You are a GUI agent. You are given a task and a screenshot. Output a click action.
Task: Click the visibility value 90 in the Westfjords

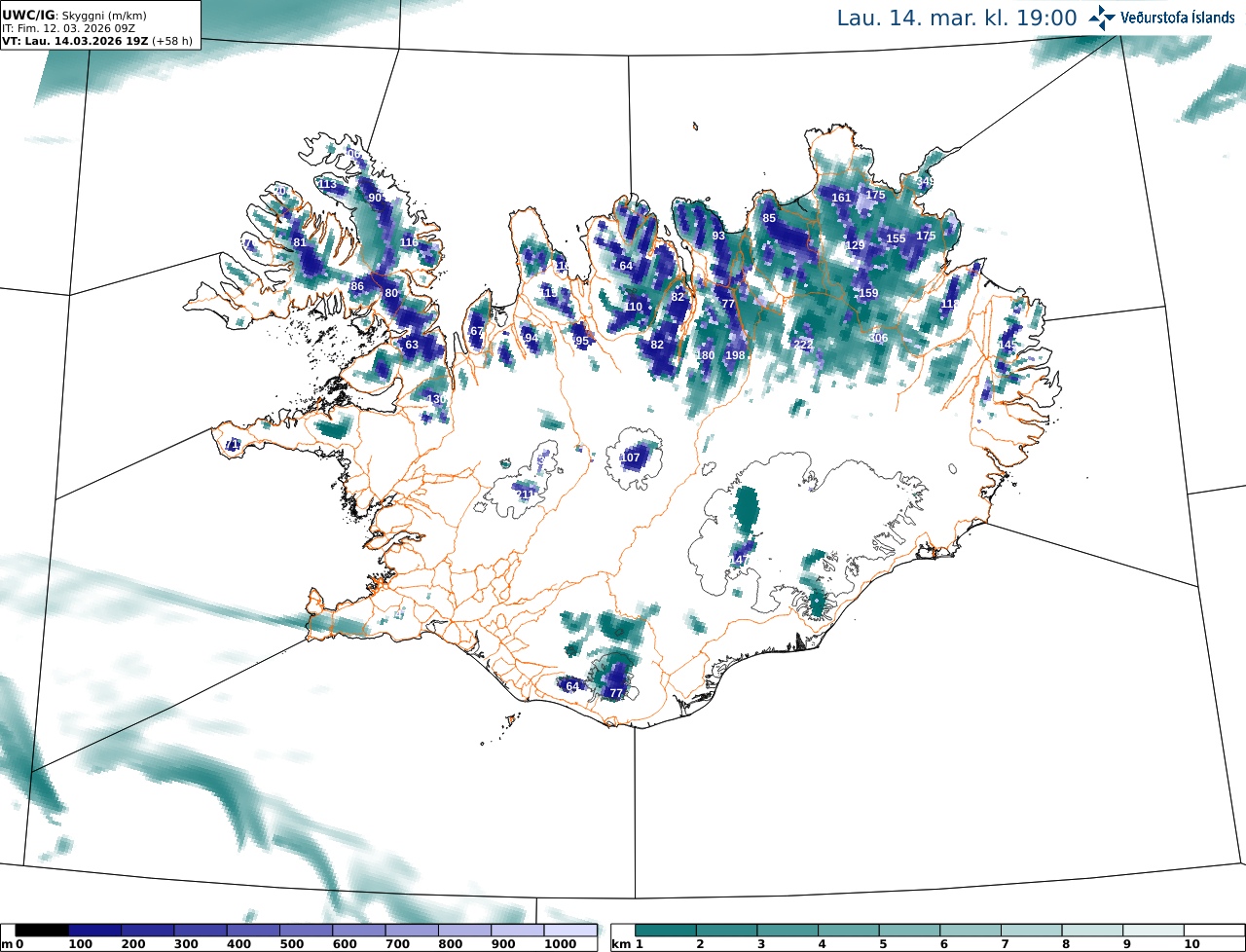(375, 198)
